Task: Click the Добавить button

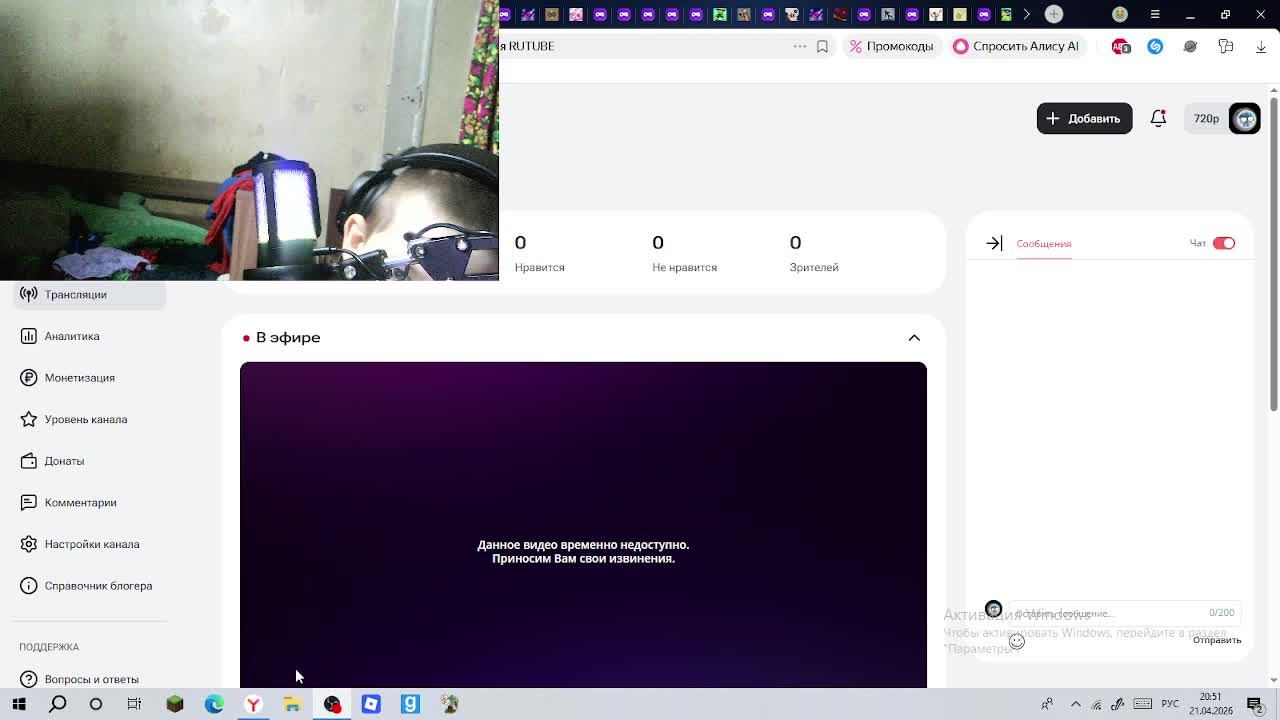Action: (1084, 118)
